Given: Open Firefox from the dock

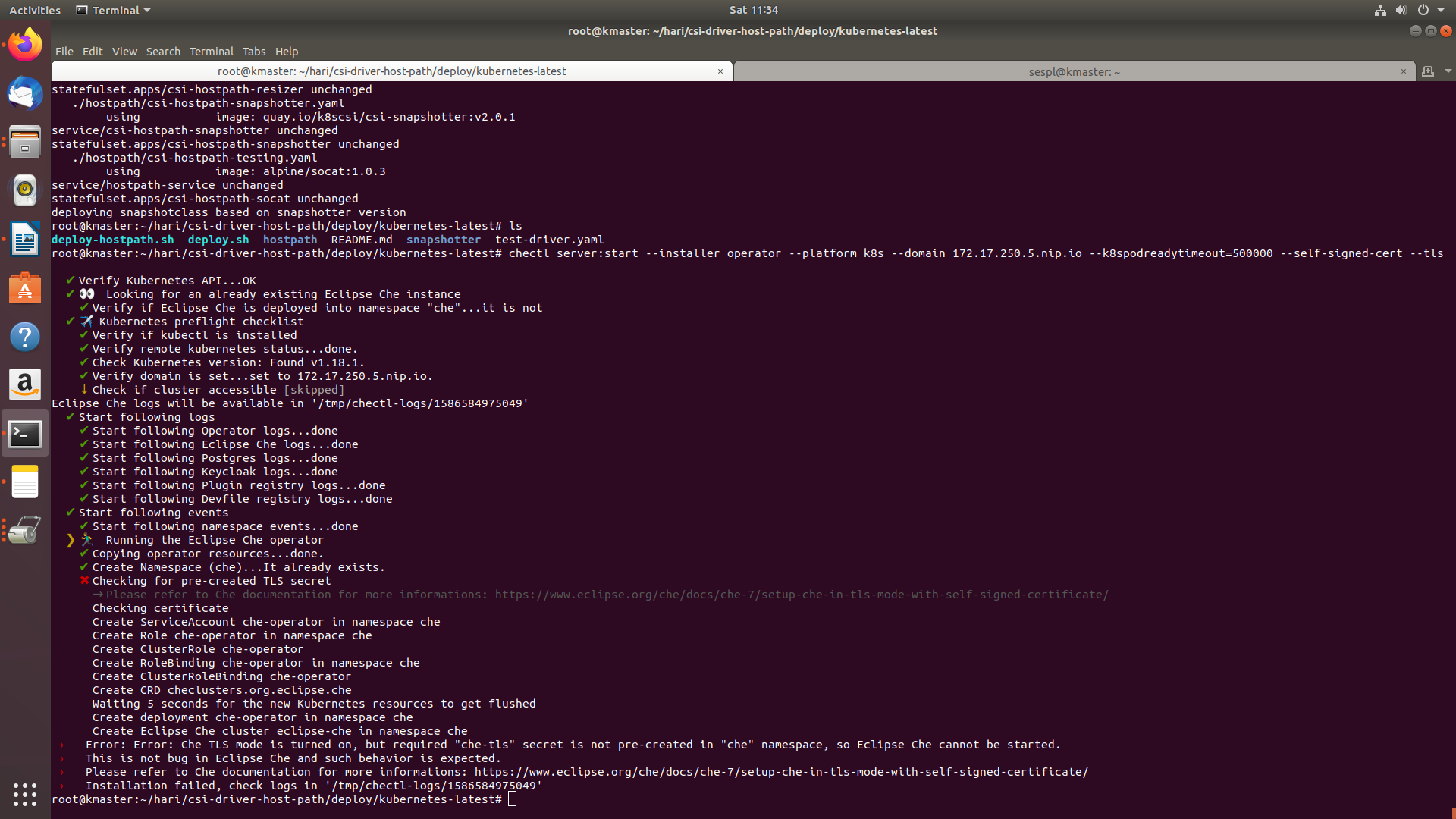Looking at the screenshot, I should pos(25,44).
